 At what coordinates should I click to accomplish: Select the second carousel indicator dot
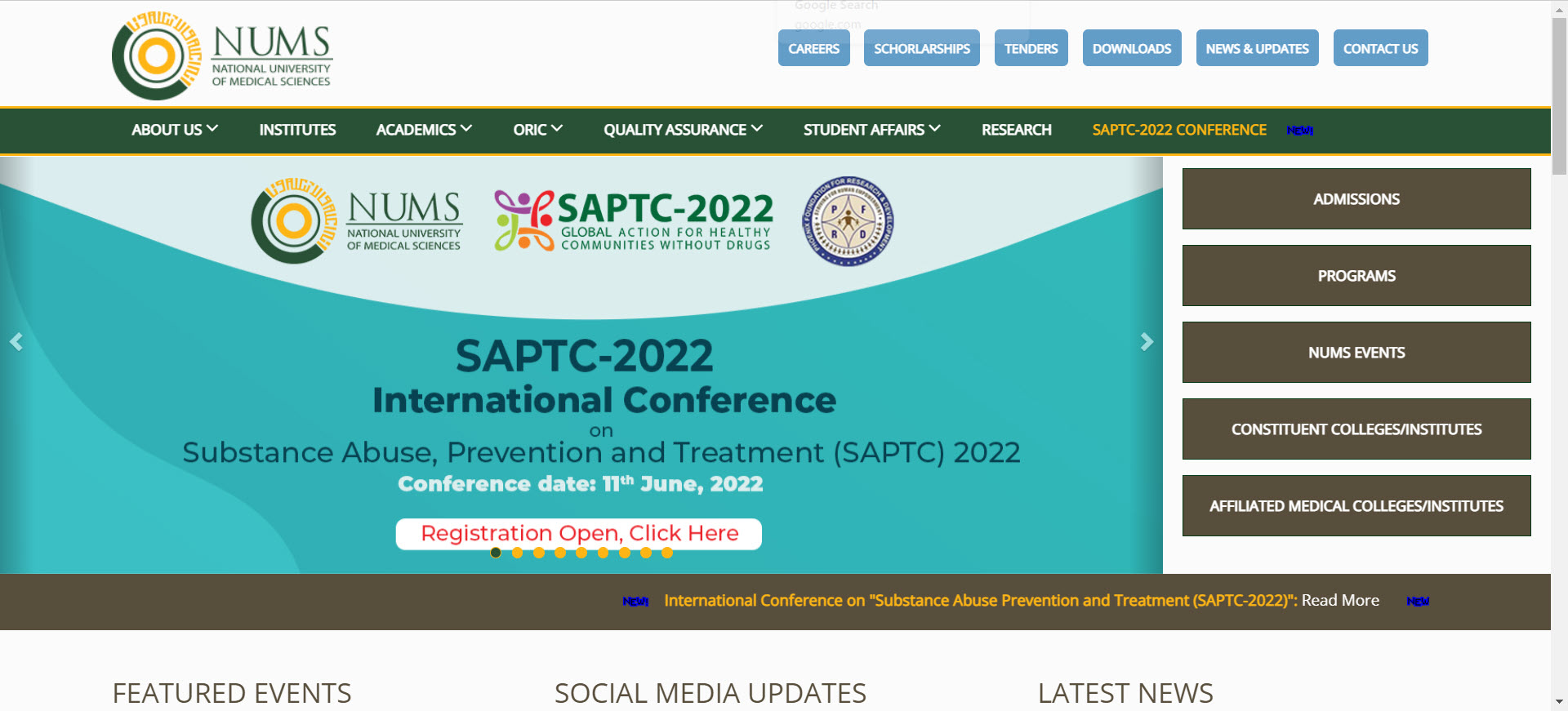pyautogui.click(x=517, y=553)
